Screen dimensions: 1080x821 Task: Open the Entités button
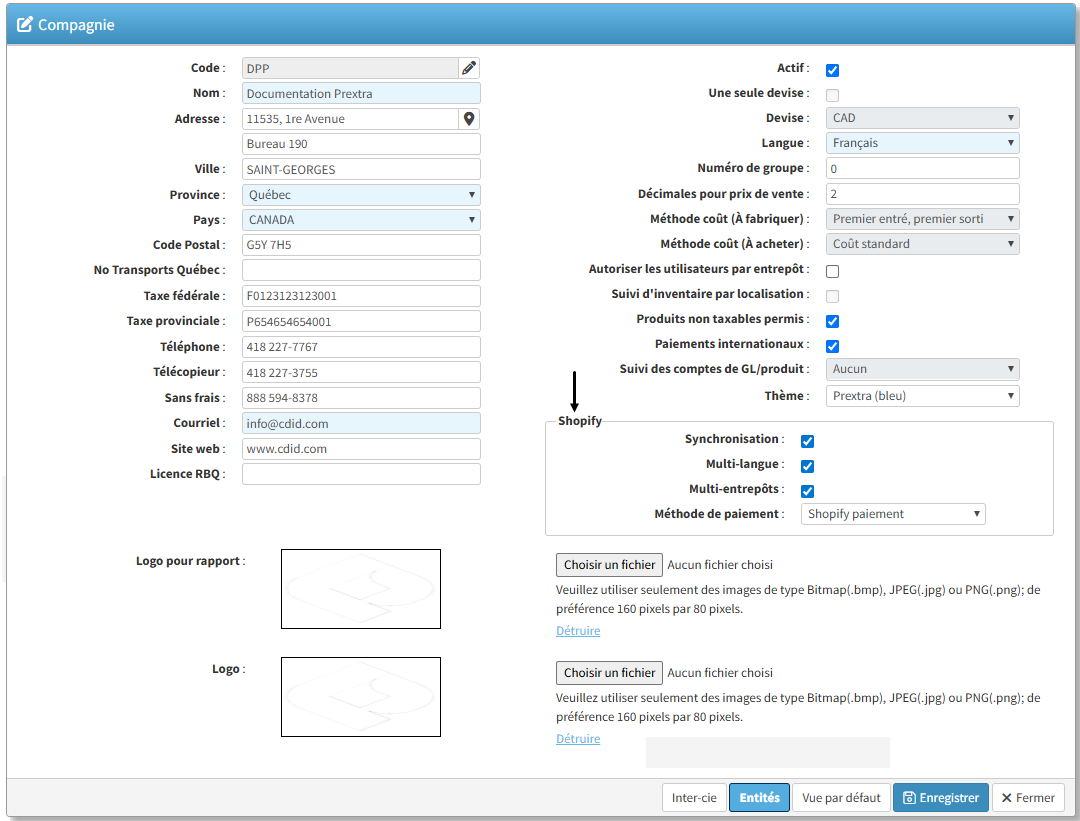click(759, 798)
